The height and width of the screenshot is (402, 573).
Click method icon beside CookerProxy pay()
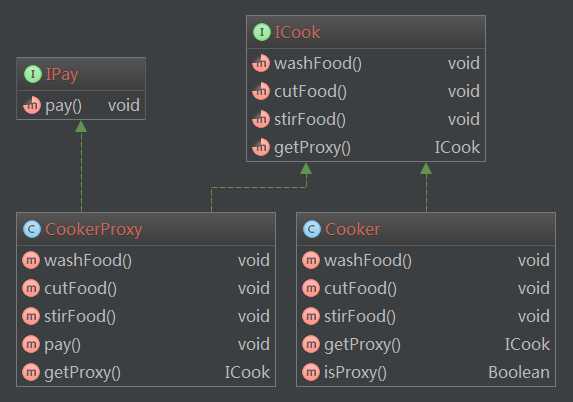[31, 344]
